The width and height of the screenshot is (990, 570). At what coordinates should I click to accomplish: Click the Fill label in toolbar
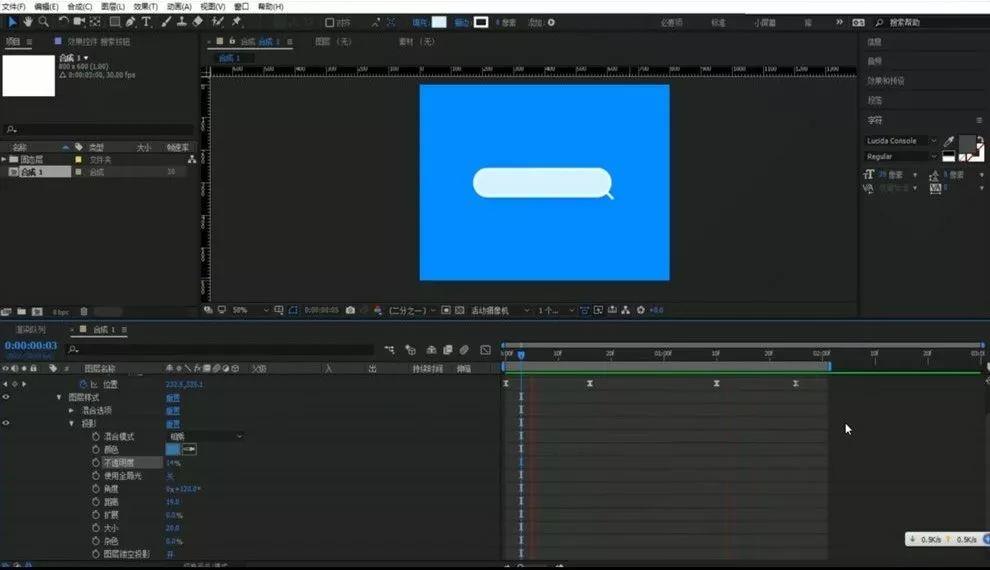(x=420, y=23)
